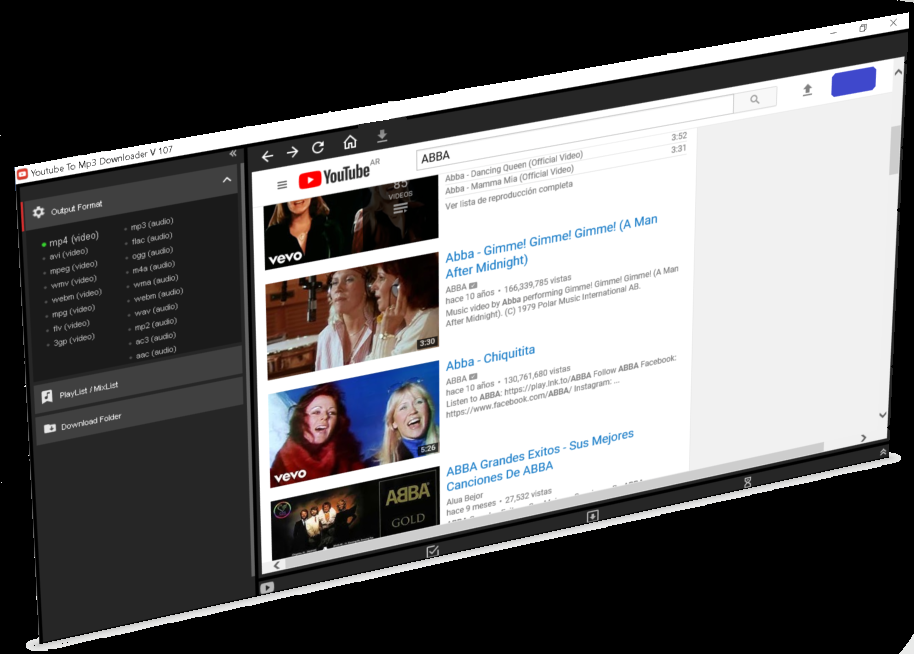The height and width of the screenshot is (654, 914).
Task: Go back with the left arrow icon
Action: coord(268,156)
